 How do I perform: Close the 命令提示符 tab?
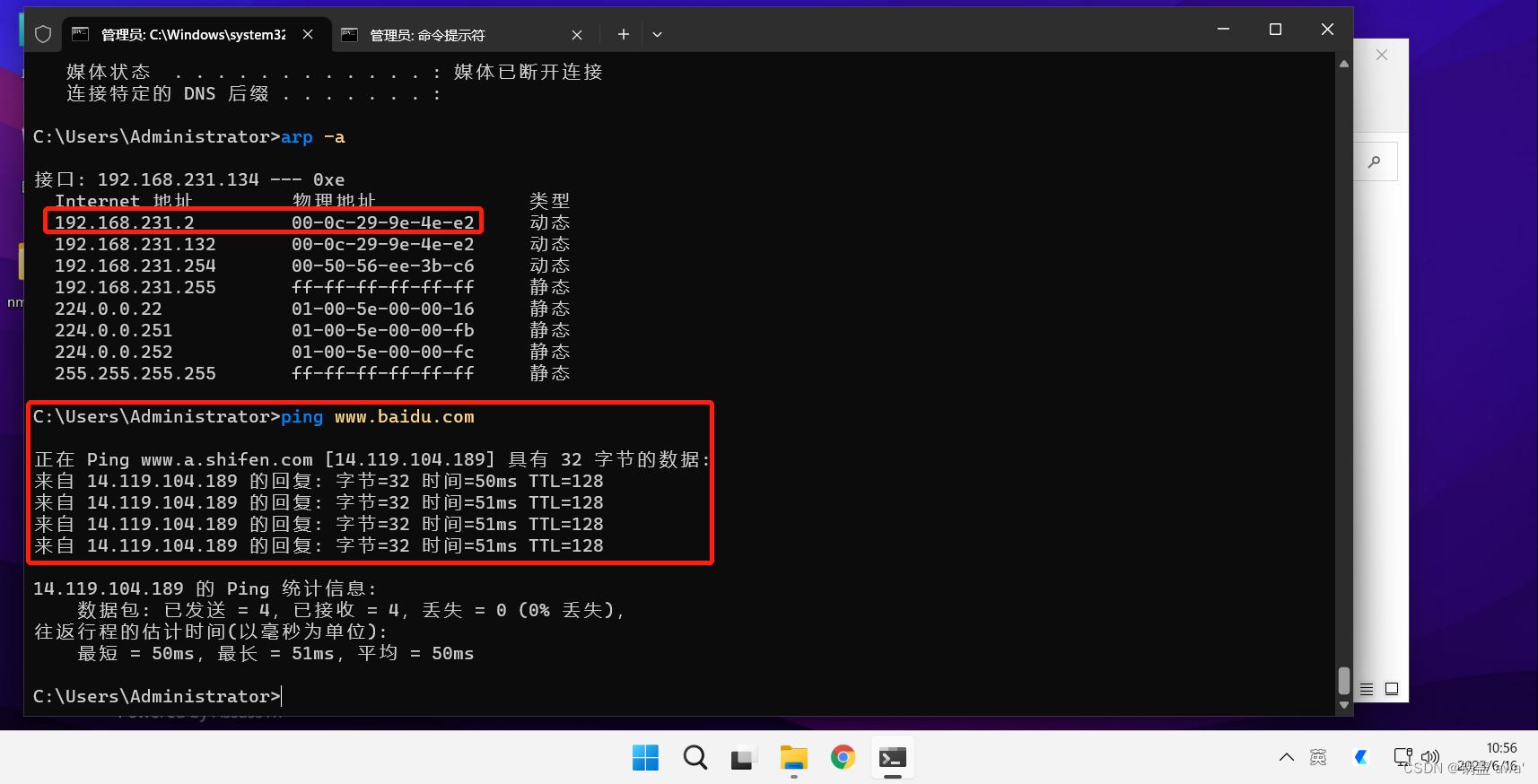click(x=577, y=35)
